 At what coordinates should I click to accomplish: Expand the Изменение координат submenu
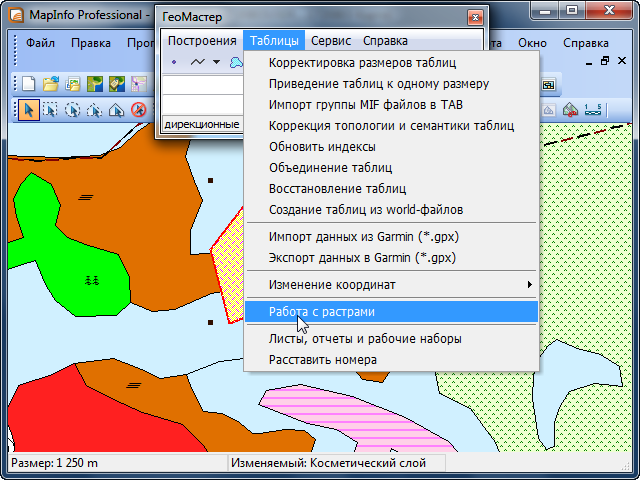(390, 285)
